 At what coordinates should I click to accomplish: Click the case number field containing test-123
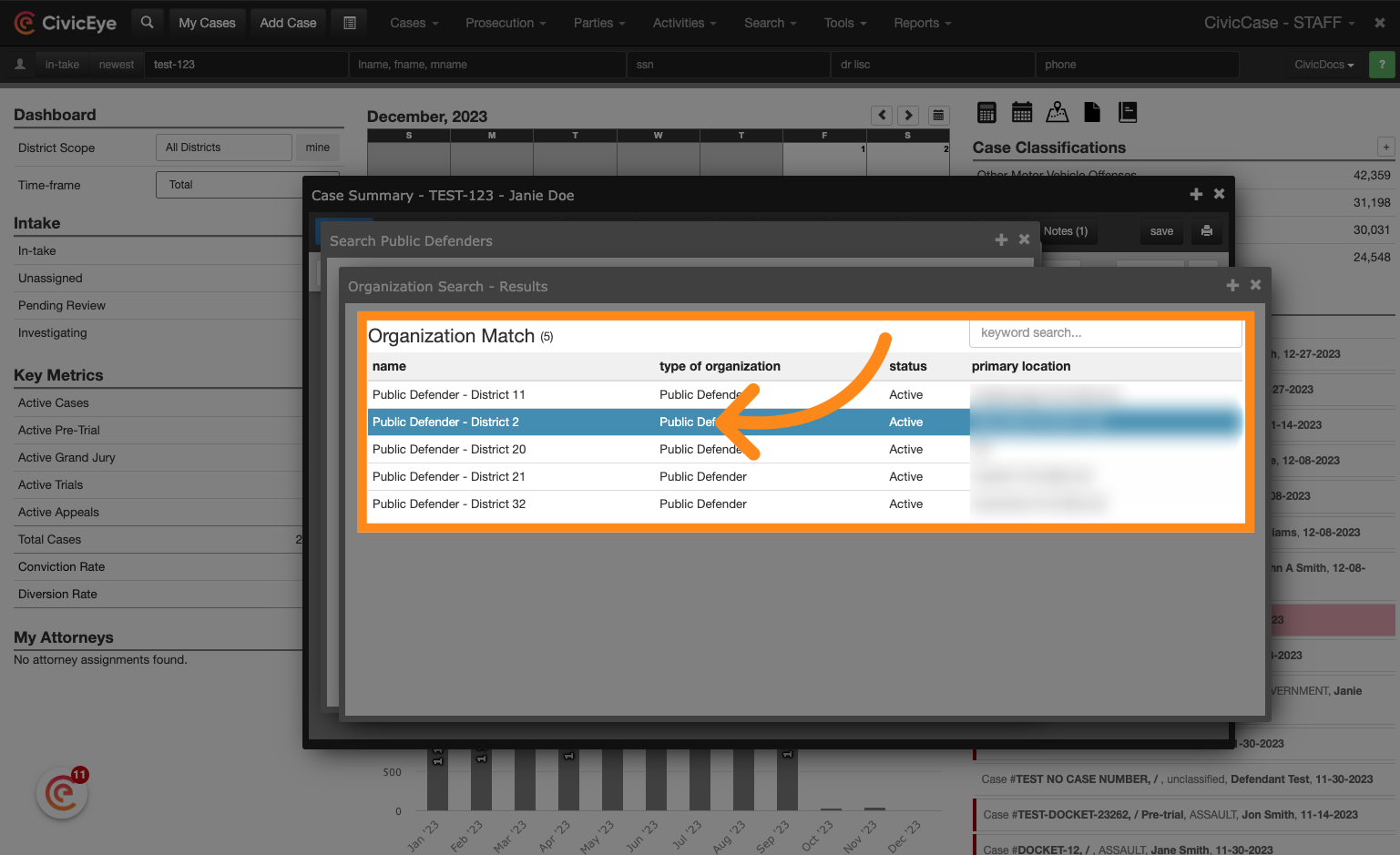[x=246, y=65]
